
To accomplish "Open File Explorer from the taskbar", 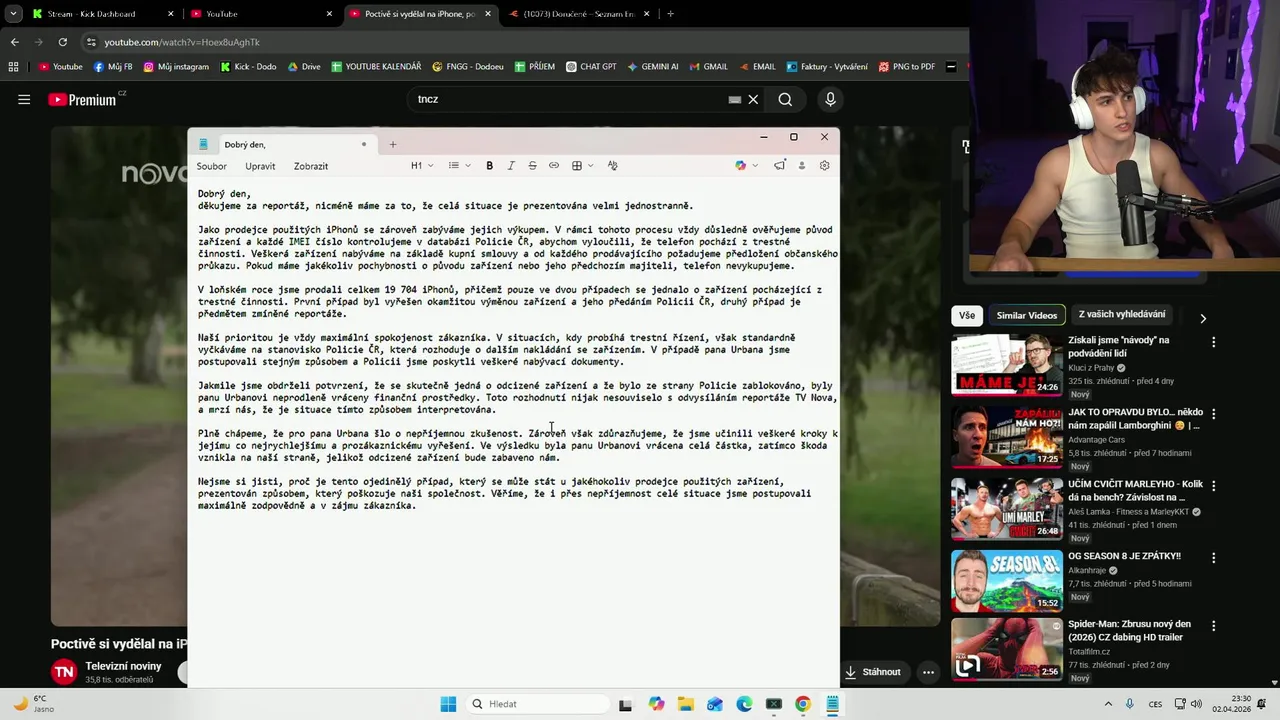I will click(x=686, y=704).
